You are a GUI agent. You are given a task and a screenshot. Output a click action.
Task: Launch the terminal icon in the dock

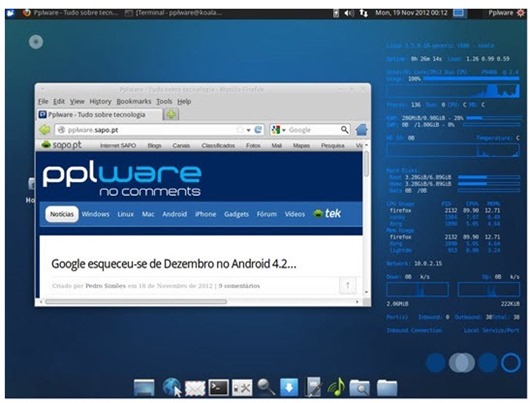tap(219, 387)
